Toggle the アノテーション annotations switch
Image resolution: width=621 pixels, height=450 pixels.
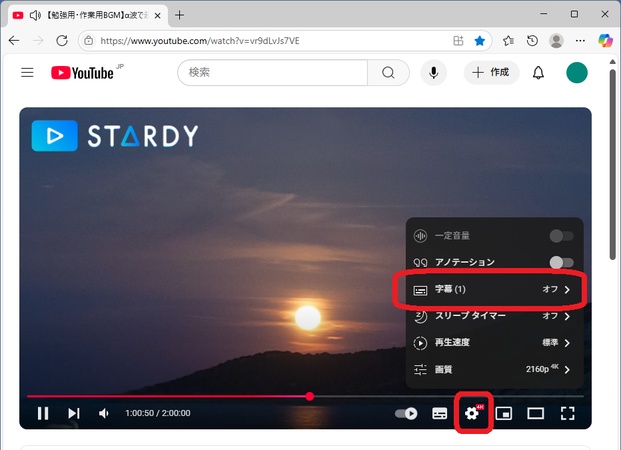(x=561, y=262)
